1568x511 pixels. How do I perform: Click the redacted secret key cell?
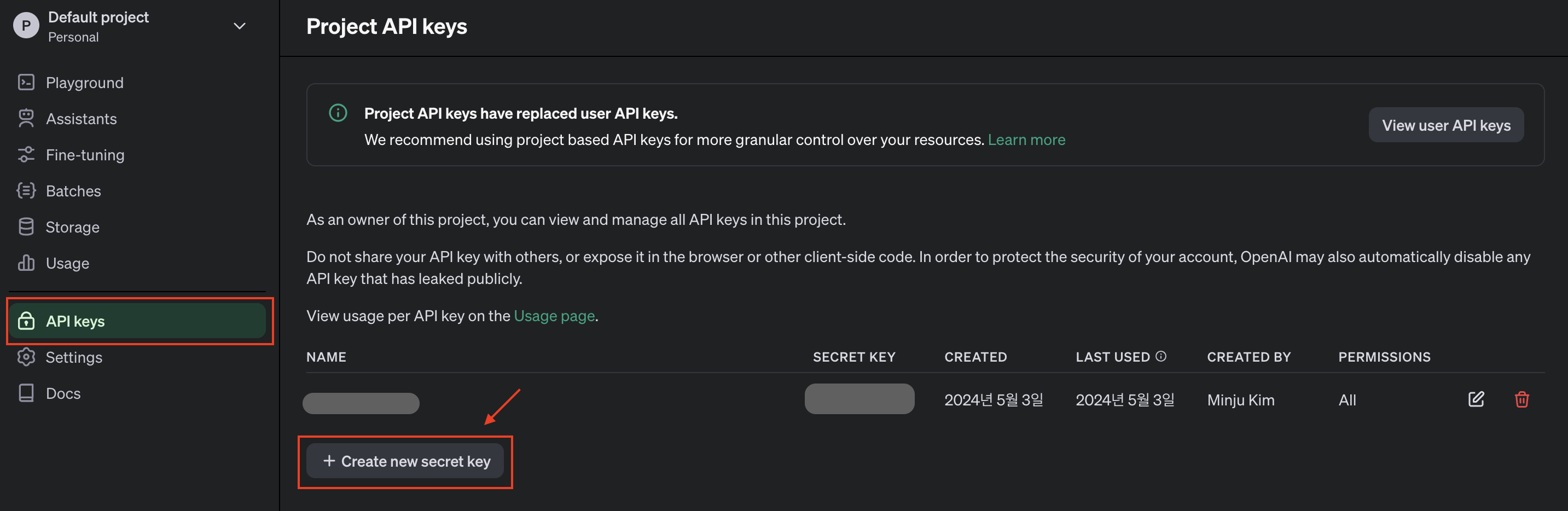click(x=860, y=399)
